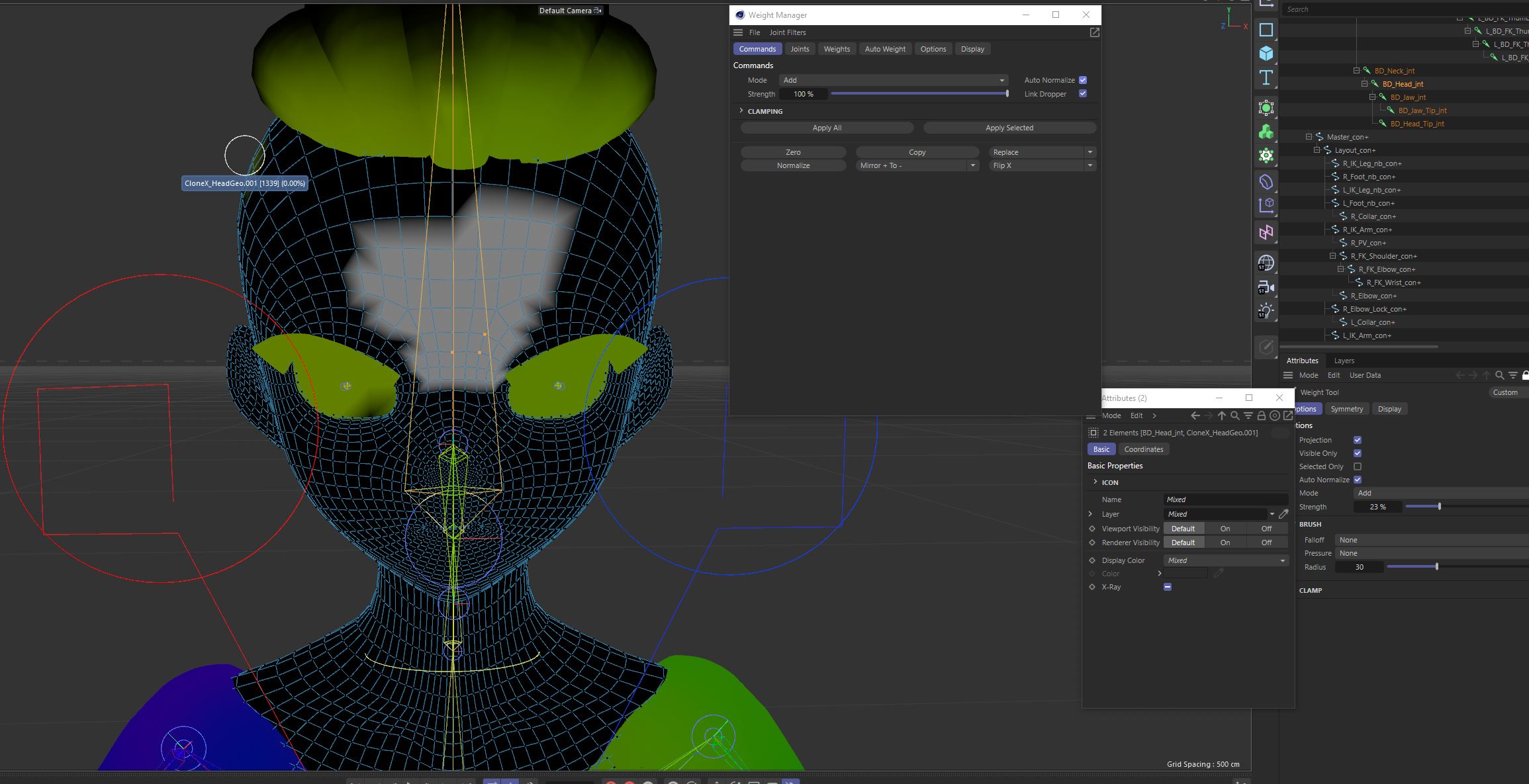
Task: Enable the Selected Only checkbox
Action: tap(1358, 466)
